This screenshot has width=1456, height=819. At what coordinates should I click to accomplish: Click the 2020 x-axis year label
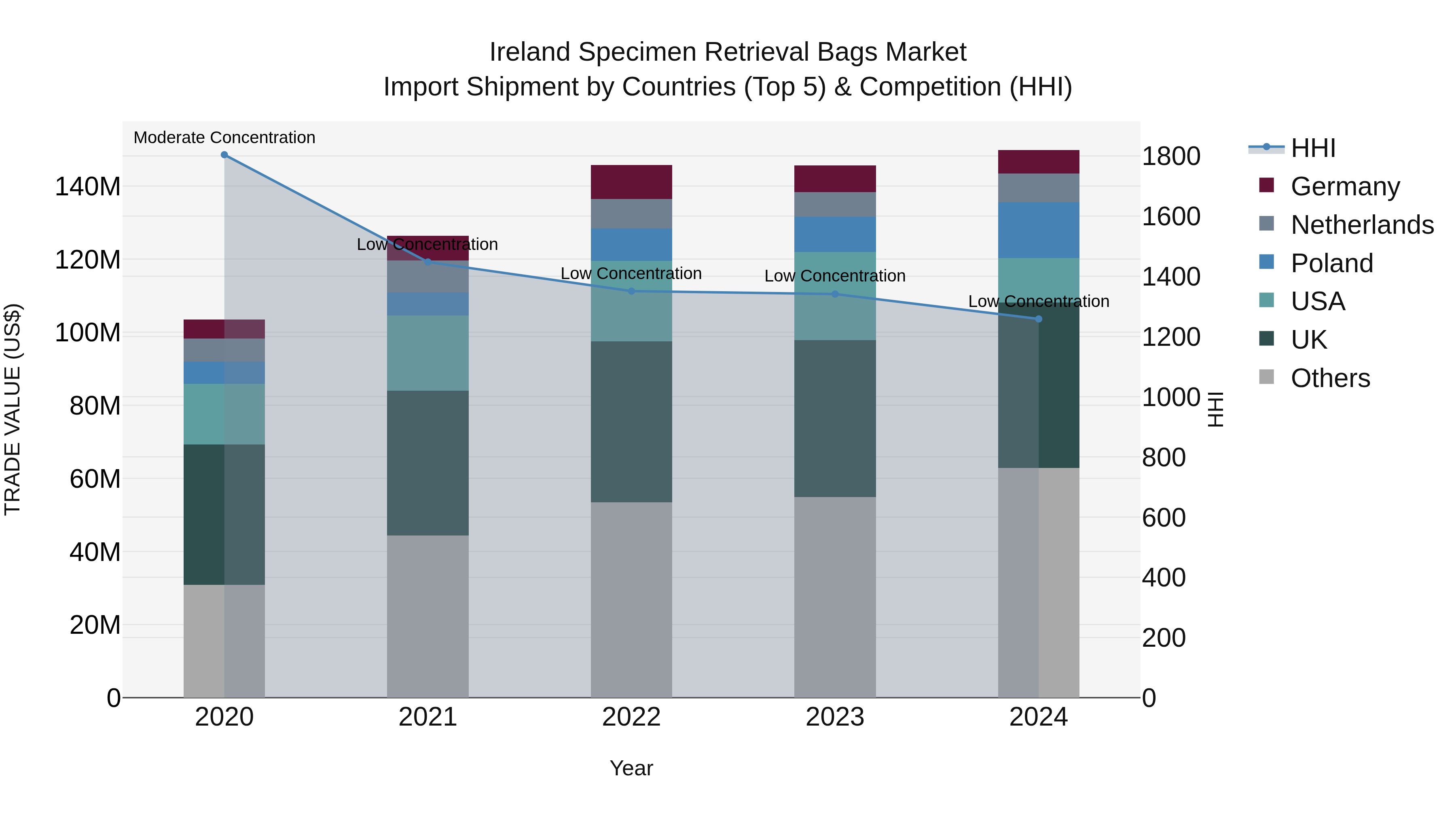coord(224,717)
